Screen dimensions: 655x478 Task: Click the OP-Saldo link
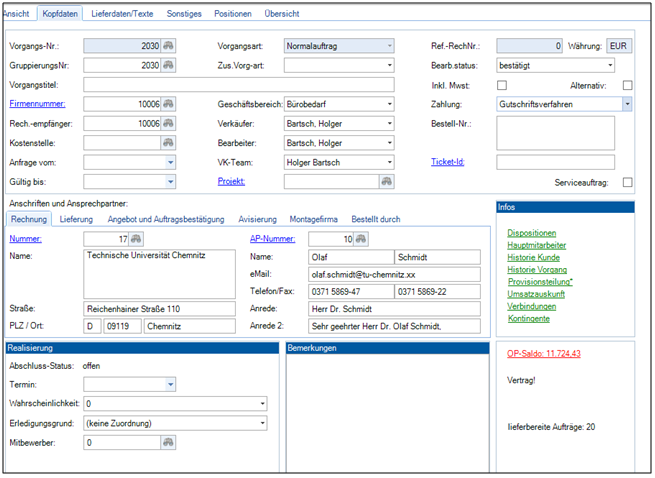tap(544, 354)
